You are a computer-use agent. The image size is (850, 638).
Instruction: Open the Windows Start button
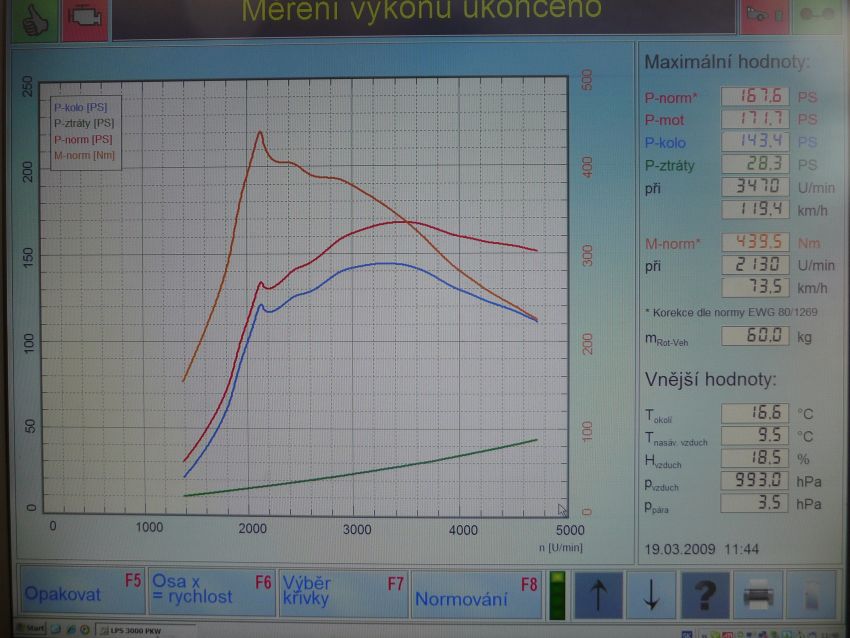tap(31, 629)
